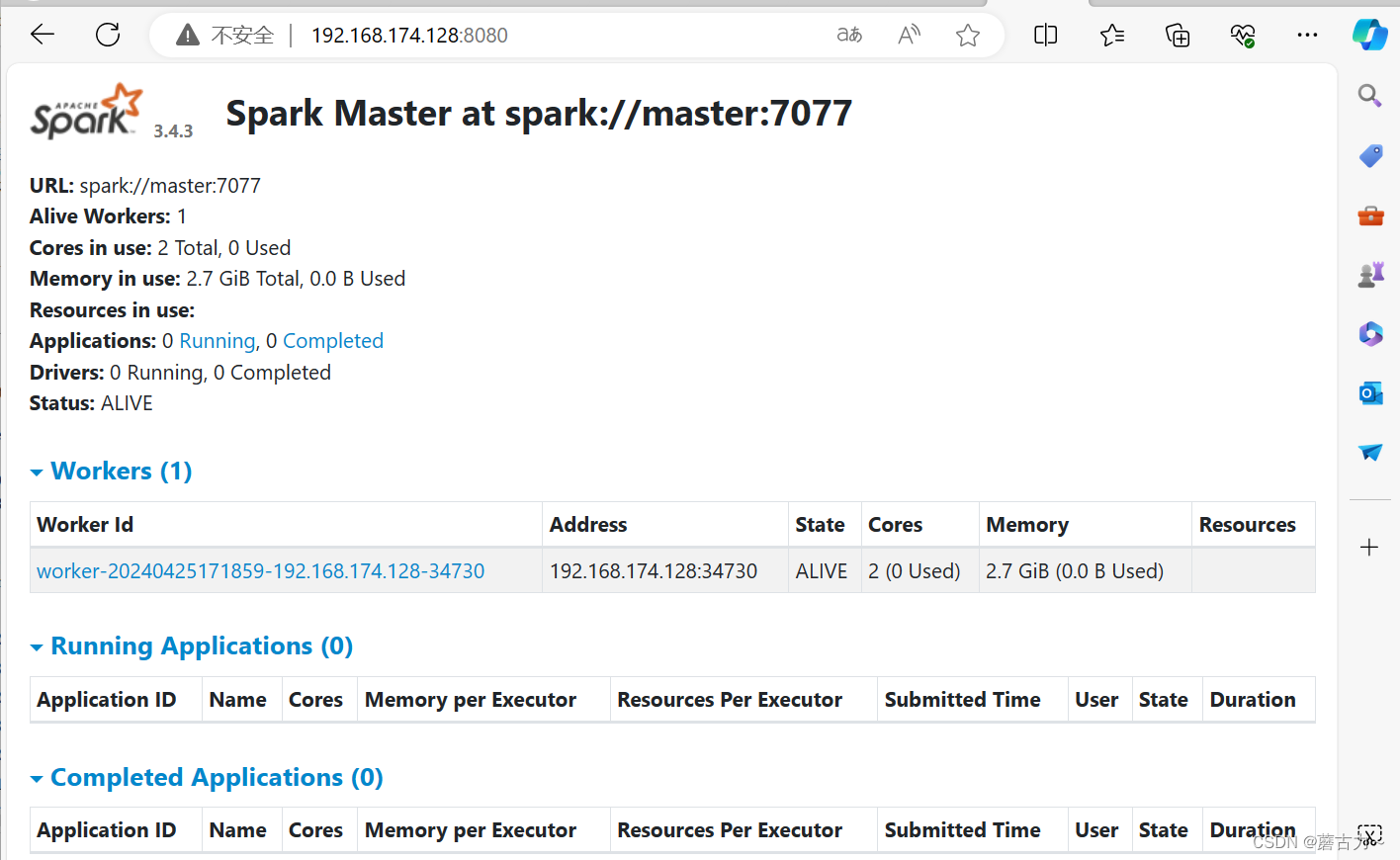Viewport: 1400px width, 860px height.
Task: Open the Tools toolbox in the sidebar
Action: coord(1369,215)
